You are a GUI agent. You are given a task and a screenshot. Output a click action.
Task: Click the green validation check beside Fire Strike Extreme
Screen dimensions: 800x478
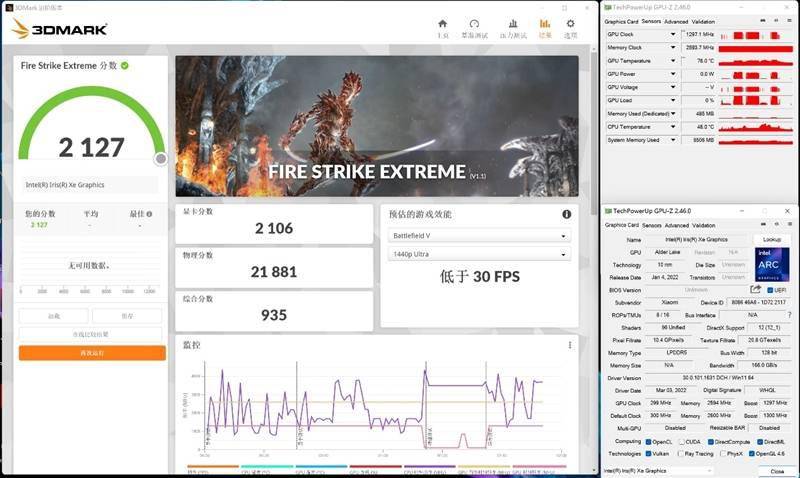click(x=124, y=65)
